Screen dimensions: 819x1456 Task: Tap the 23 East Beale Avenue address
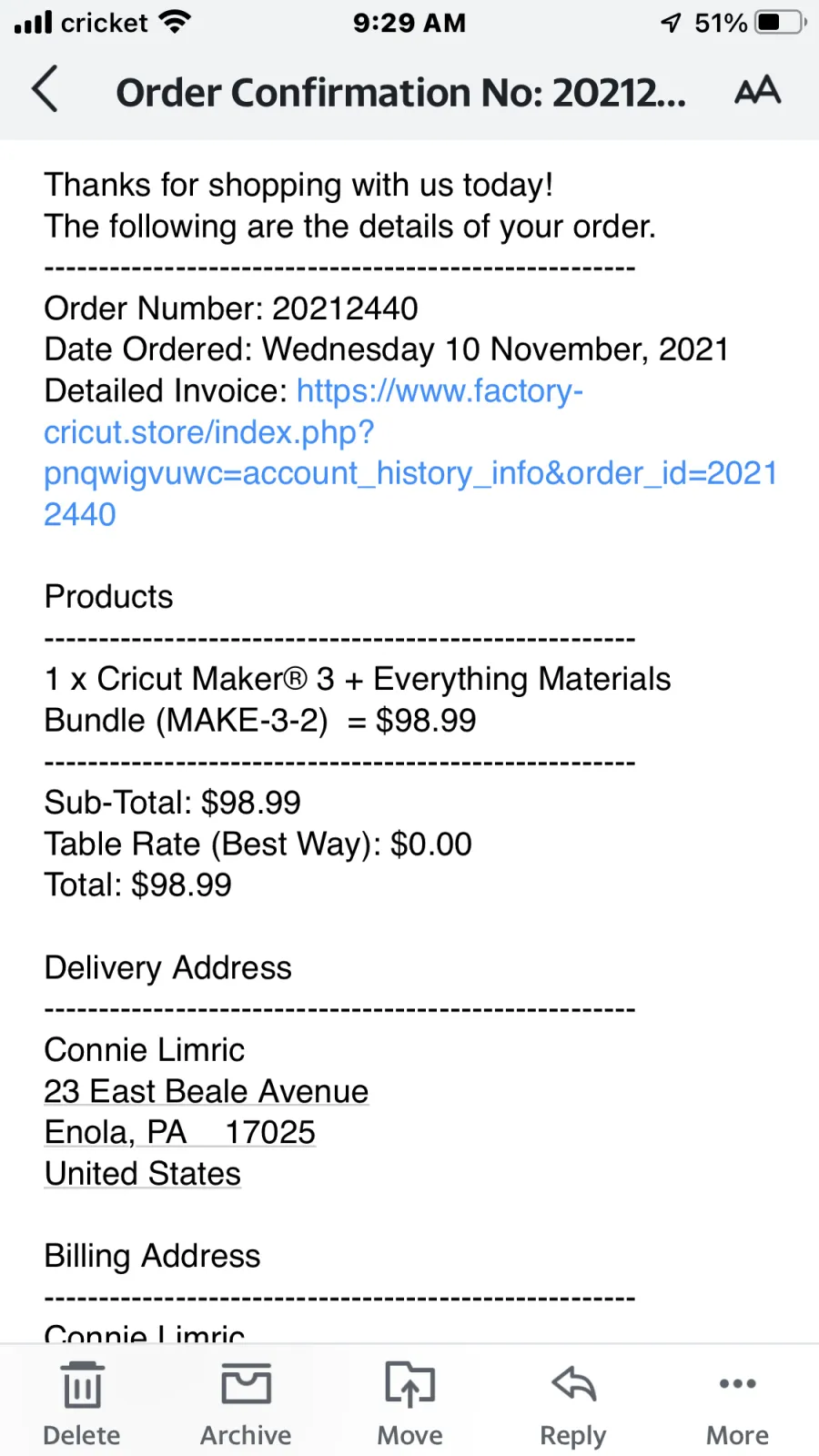[x=207, y=1091]
